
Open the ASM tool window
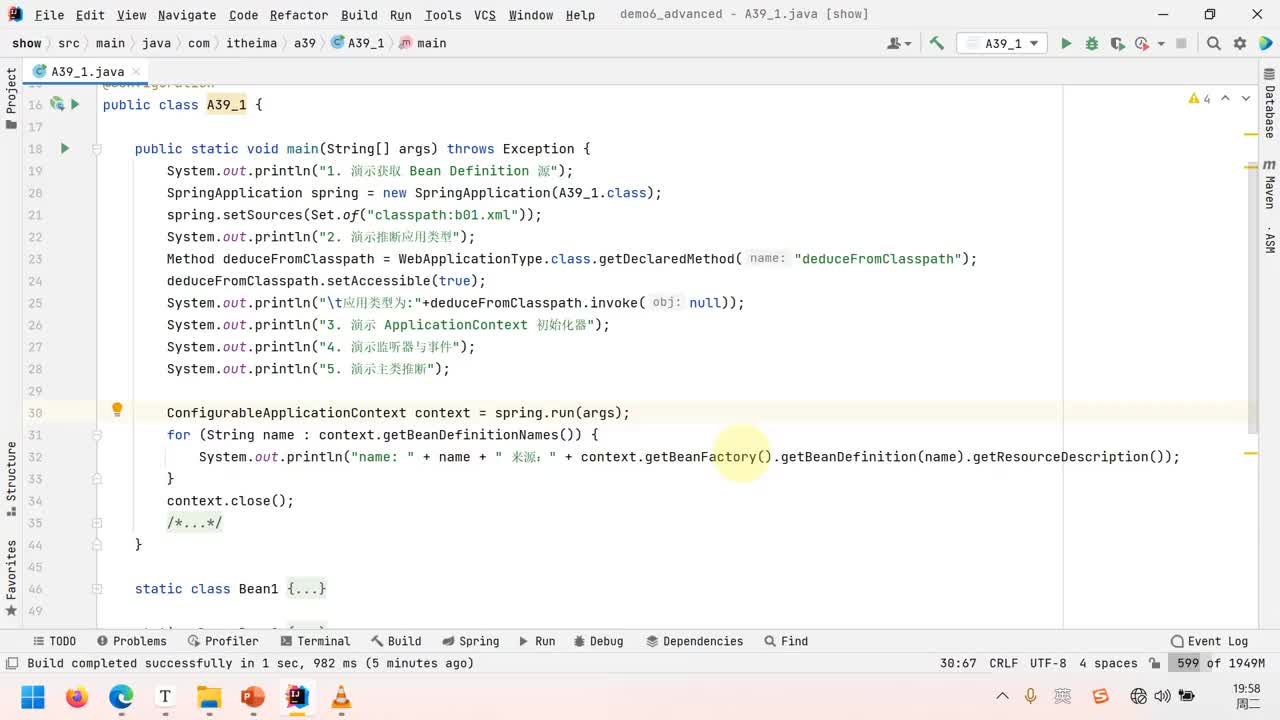[x=1269, y=239]
